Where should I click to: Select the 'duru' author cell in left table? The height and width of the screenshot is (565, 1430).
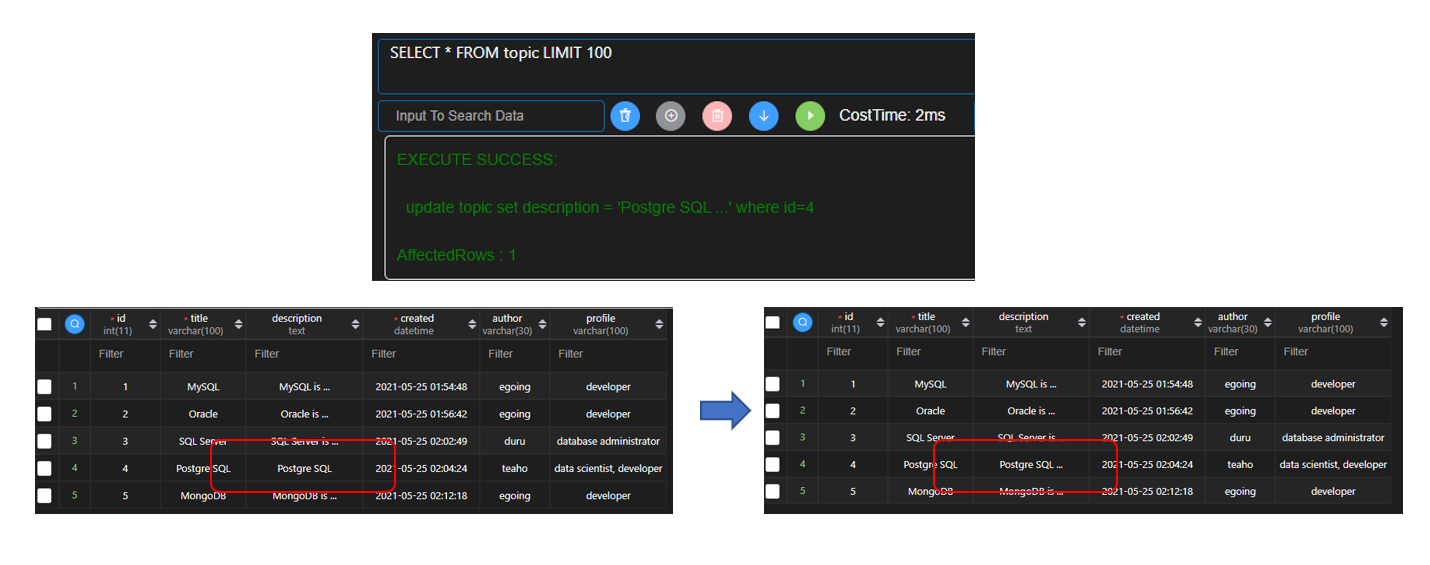[x=515, y=441]
